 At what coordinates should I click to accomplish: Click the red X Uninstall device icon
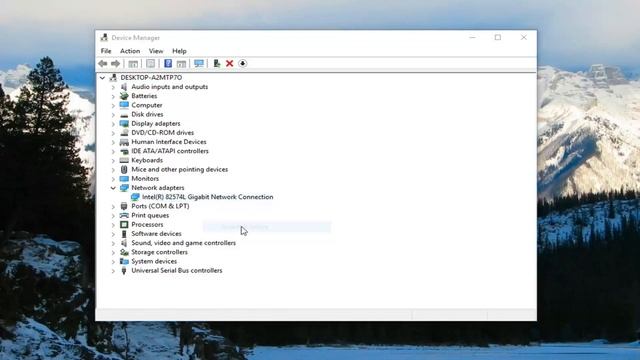point(229,63)
